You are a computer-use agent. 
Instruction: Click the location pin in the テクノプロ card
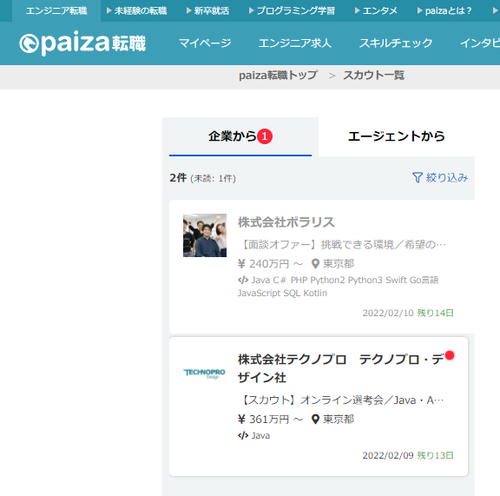tap(315, 419)
